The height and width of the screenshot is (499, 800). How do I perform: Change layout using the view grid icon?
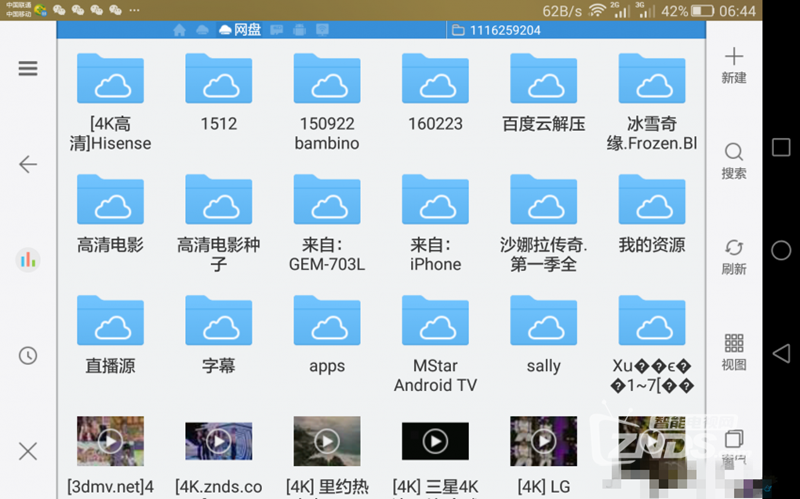734,352
